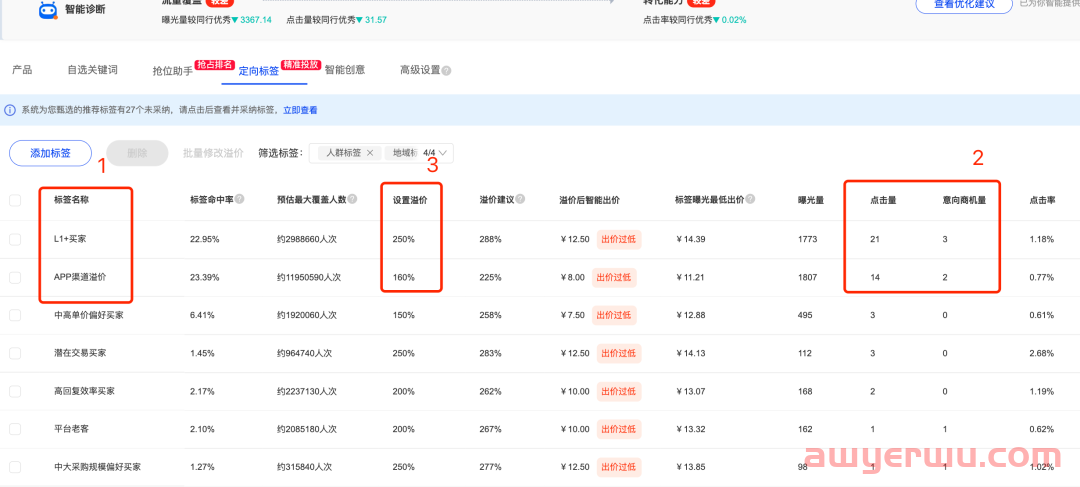Remove the 人群标签 filter chip
This screenshot has height=487, width=1080.
point(370,153)
